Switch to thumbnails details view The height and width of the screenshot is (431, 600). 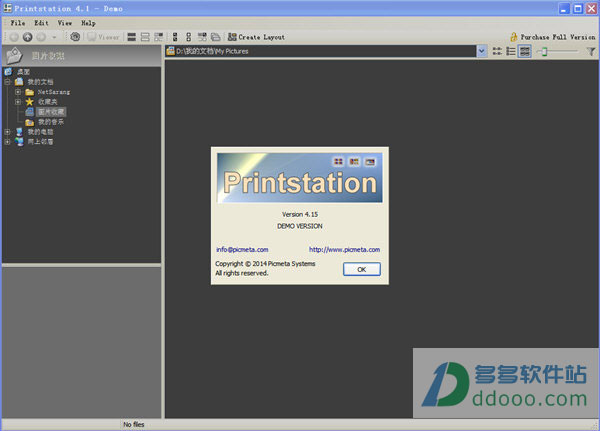pyautogui.click(x=525, y=51)
